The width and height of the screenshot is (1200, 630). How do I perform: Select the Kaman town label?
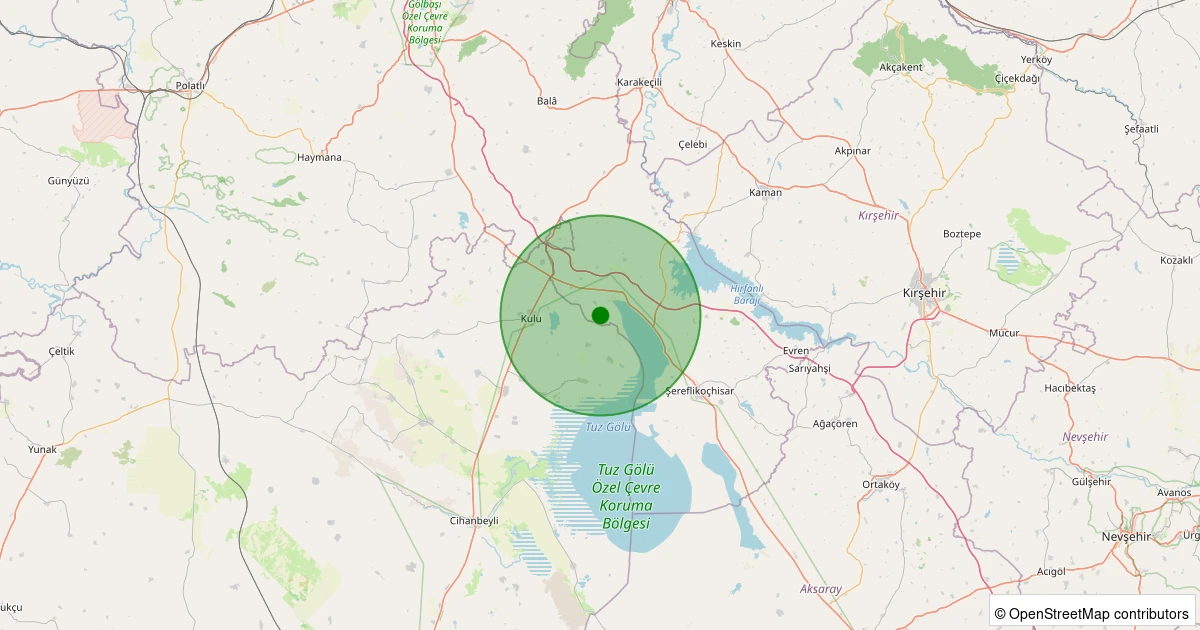[x=765, y=192]
